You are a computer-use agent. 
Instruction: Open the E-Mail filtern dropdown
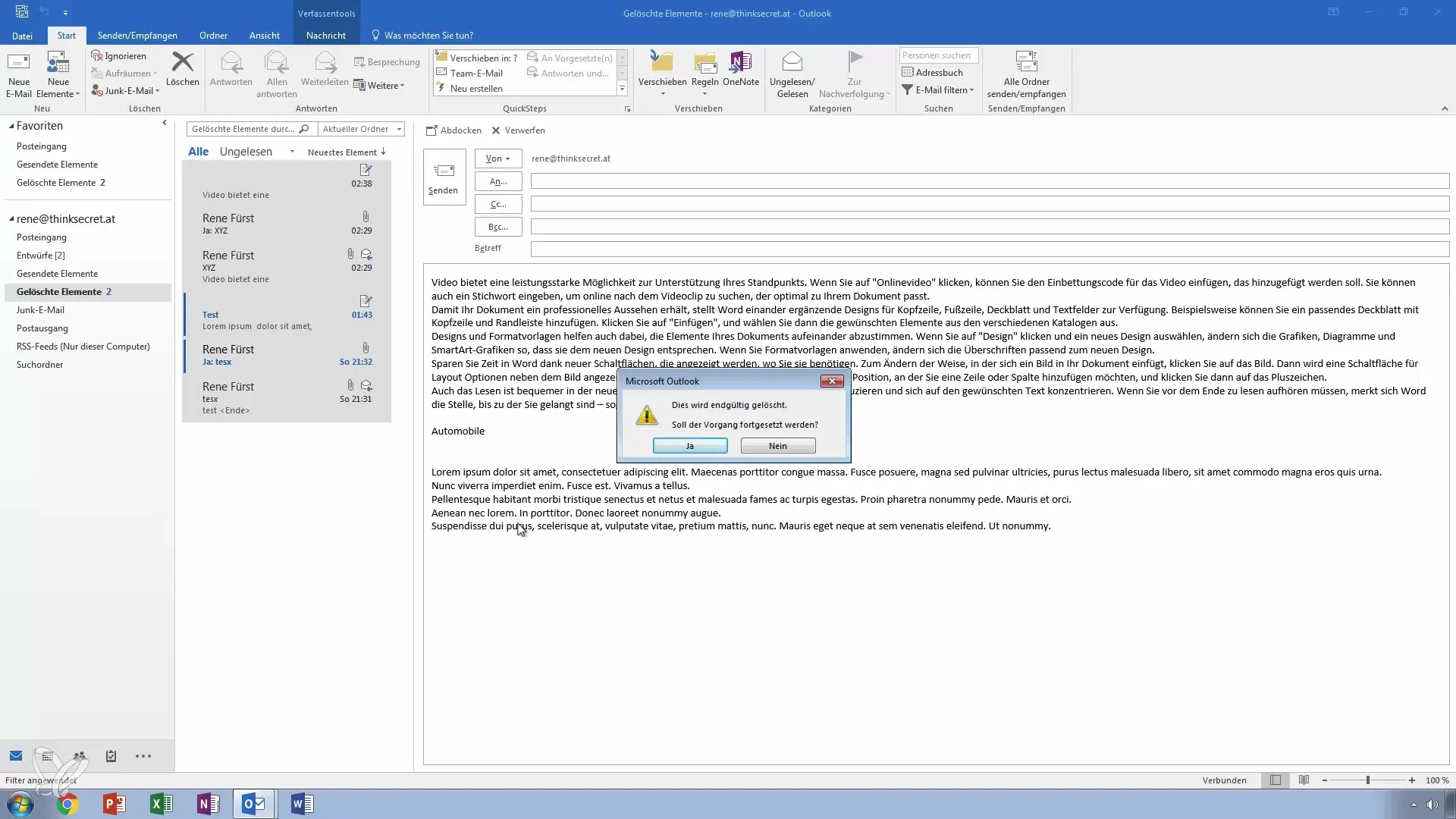pyautogui.click(x=938, y=90)
